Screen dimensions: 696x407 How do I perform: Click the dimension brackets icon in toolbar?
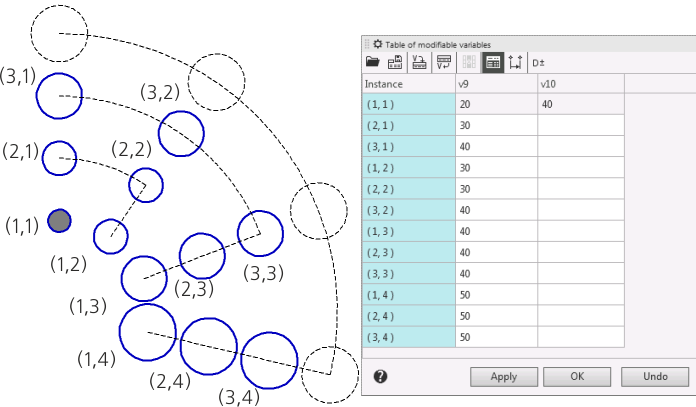click(515, 62)
